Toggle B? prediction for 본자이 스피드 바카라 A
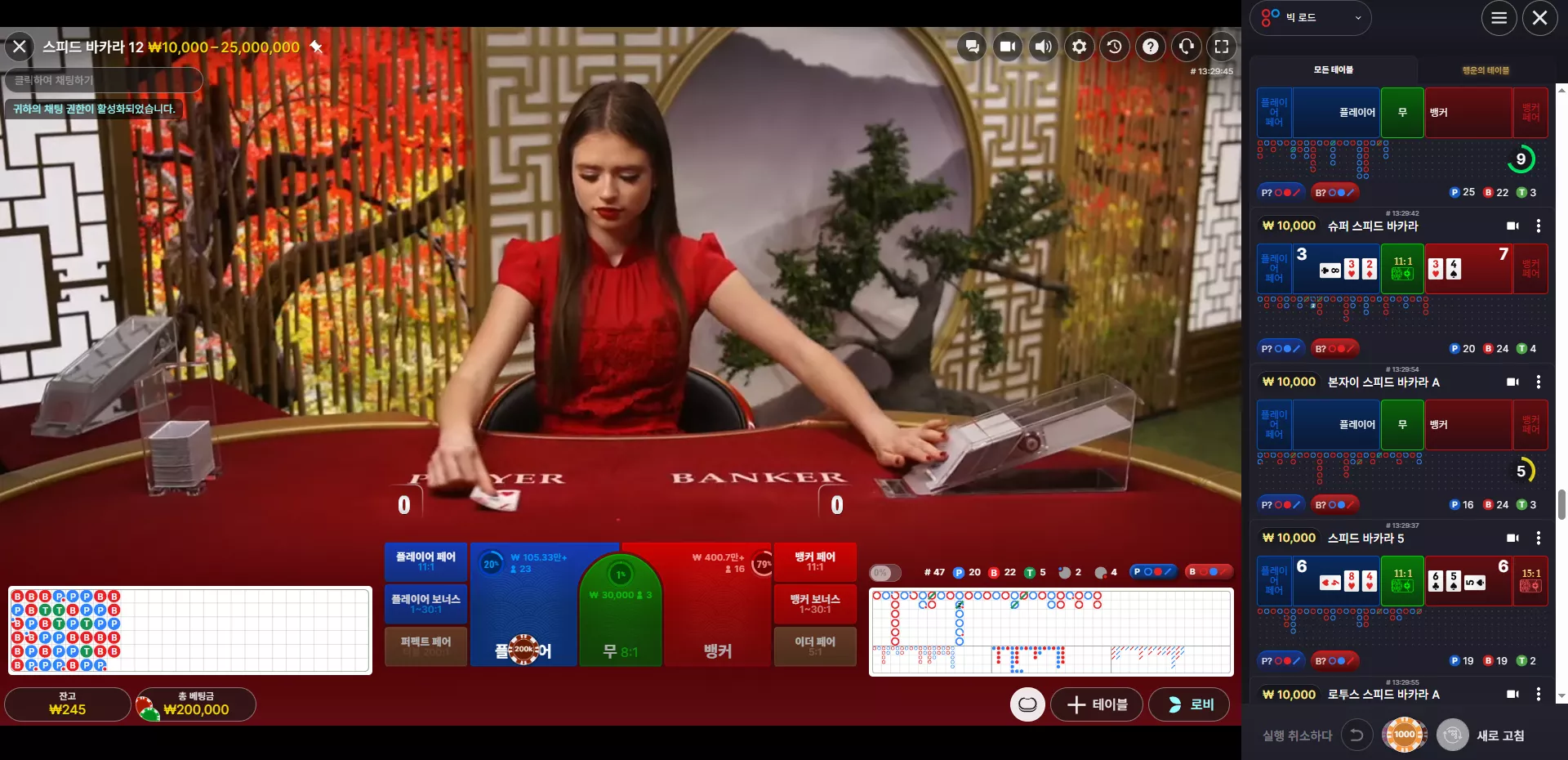Screen dimensions: 1568x760 pyautogui.click(x=1334, y=504)
